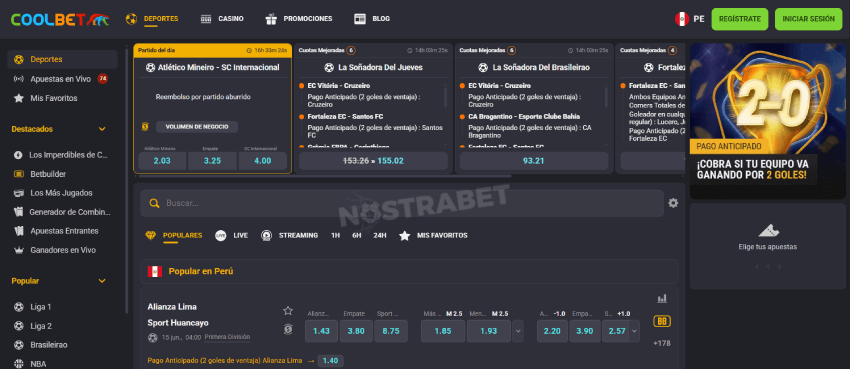
Task: Click in the Buscar search field
Action: click(402, 203)
